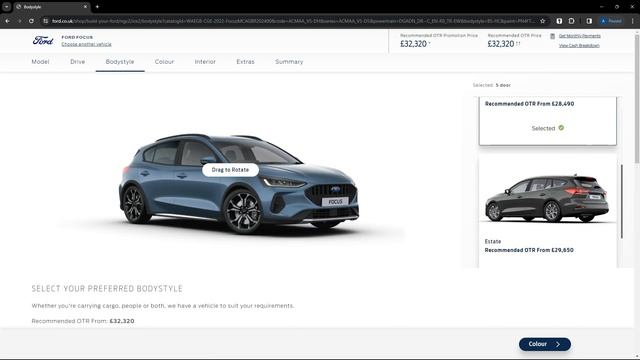This screenshot has width=640, height=360.
Task: Continue with the Colour button
Action: tap(544, 344)
